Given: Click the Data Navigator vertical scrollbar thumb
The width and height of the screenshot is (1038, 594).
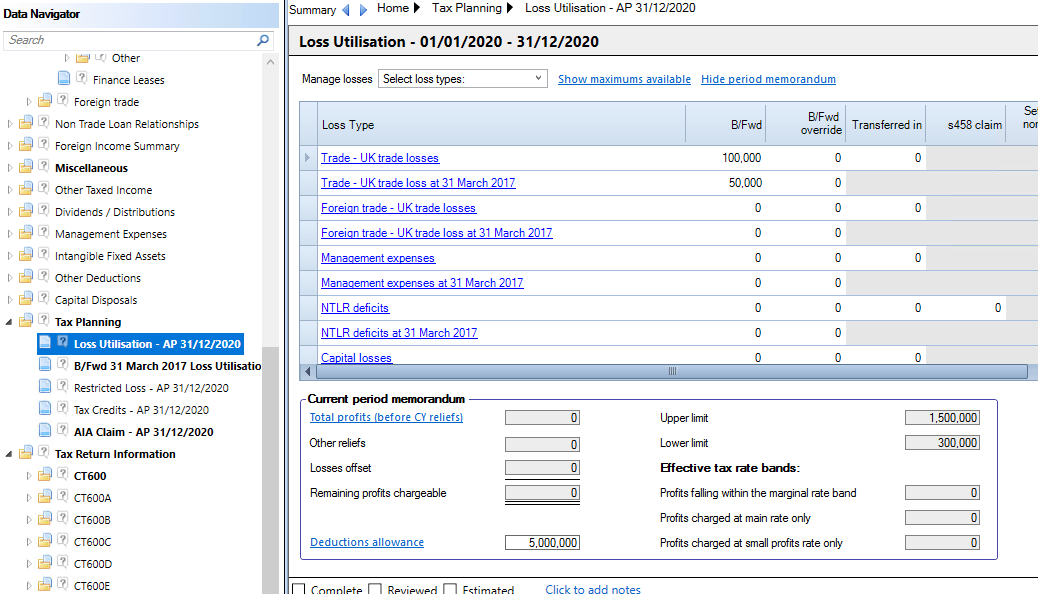Looking at the screenshot, I should (270, 470).
